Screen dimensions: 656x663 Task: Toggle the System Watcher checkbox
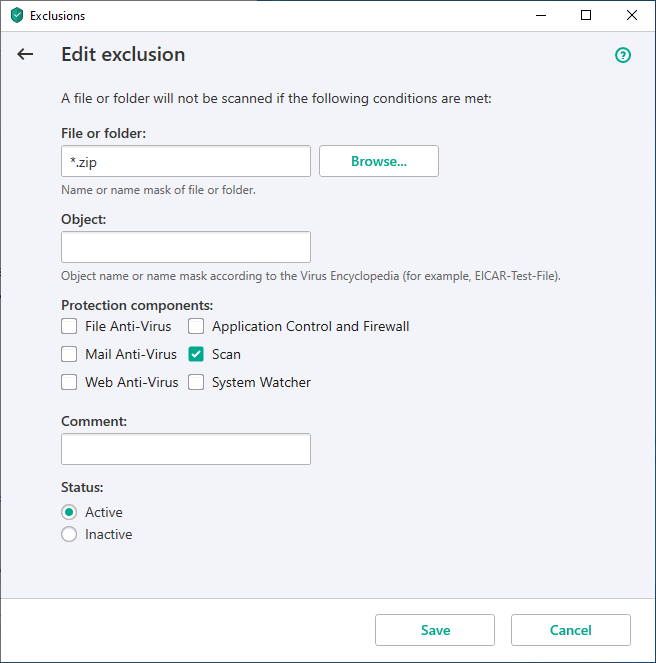click(196, 382)
